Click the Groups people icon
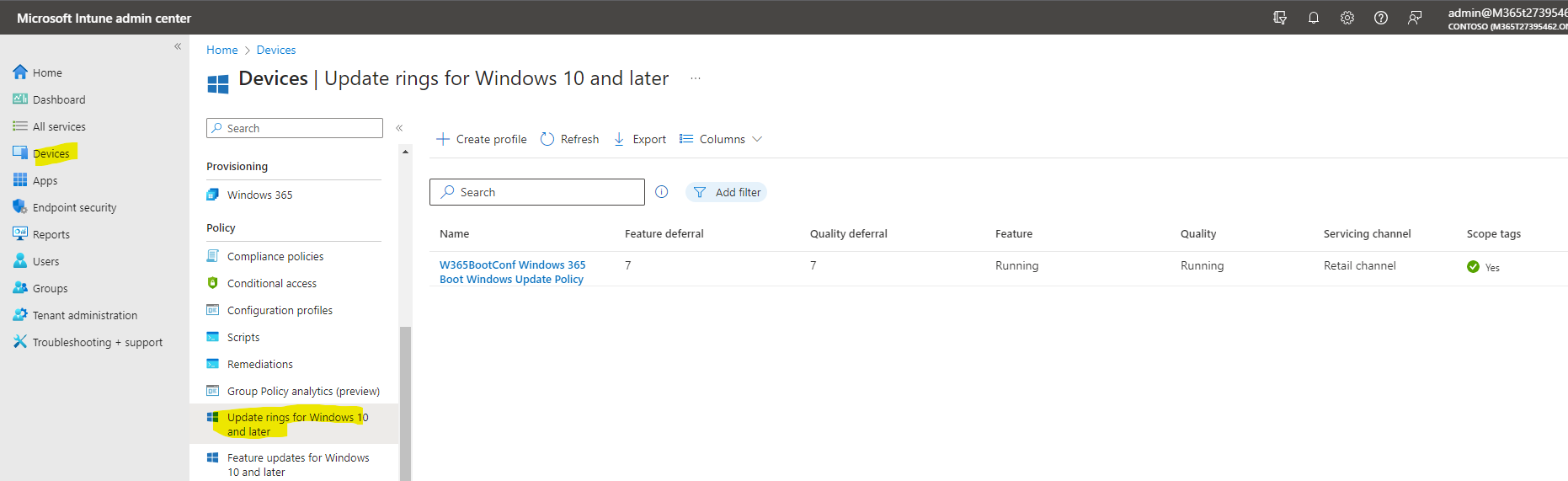Image resolution: width=1568 pixels, height=481 pixels. coord(20,287)
